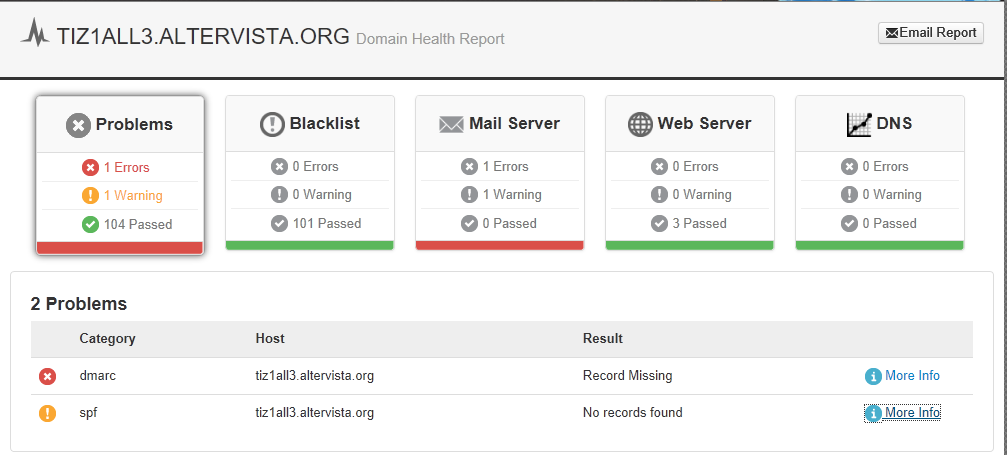This screenshot has width=1007, height=455.
Task: Open More Info link for dmarc
Action: (x=912, y=376)
